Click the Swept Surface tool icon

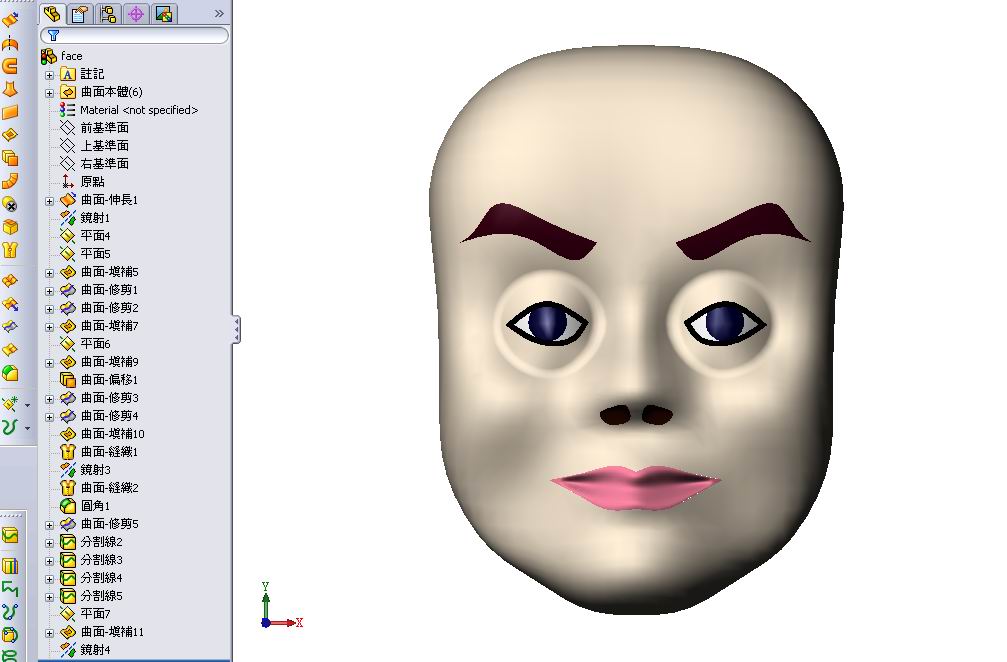pos(12,66)
